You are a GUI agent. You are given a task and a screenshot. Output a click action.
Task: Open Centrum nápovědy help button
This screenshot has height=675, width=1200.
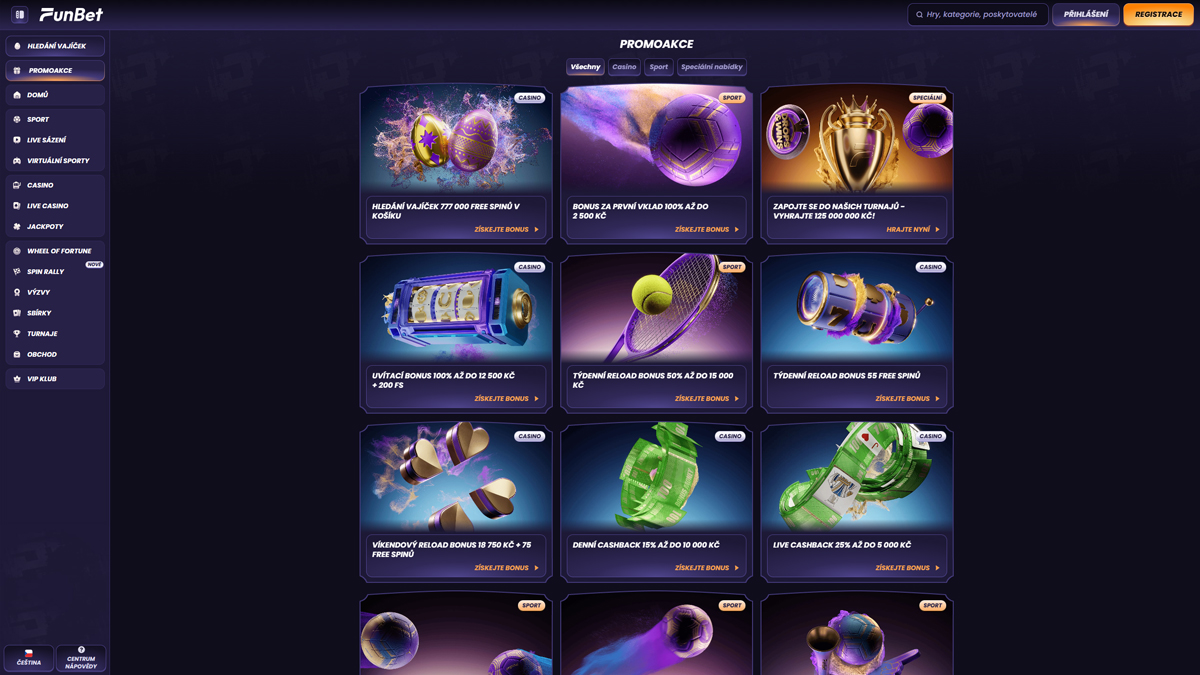point(81,657)
